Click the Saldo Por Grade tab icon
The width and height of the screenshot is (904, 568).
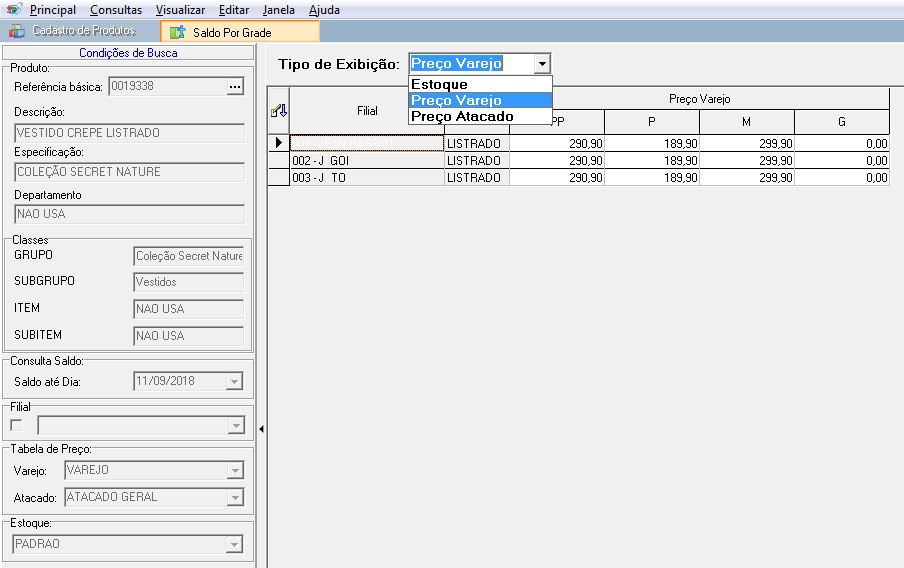177,32
